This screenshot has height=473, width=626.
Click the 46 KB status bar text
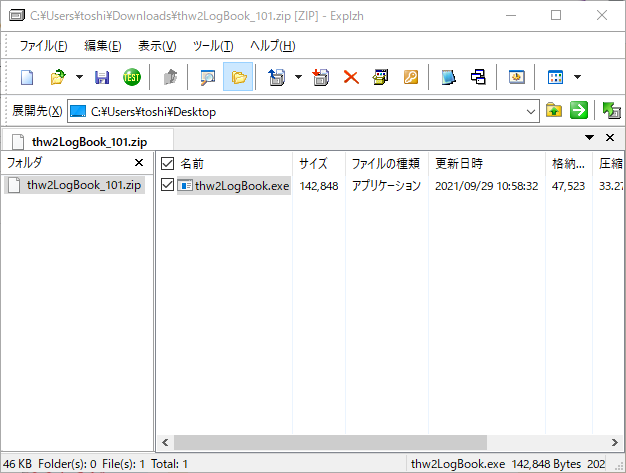[18, 464]
